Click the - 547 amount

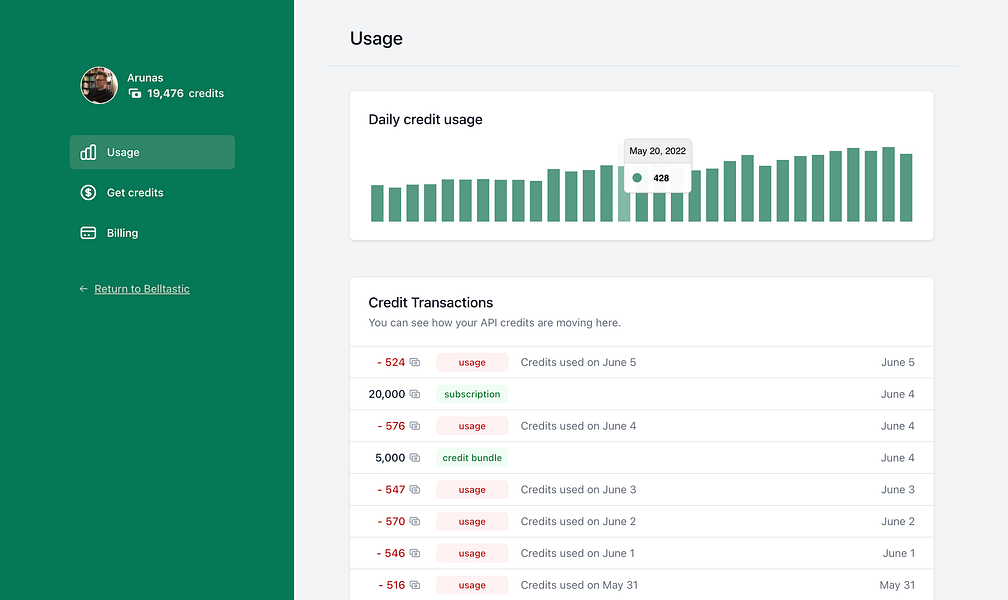tap(391, 489)
